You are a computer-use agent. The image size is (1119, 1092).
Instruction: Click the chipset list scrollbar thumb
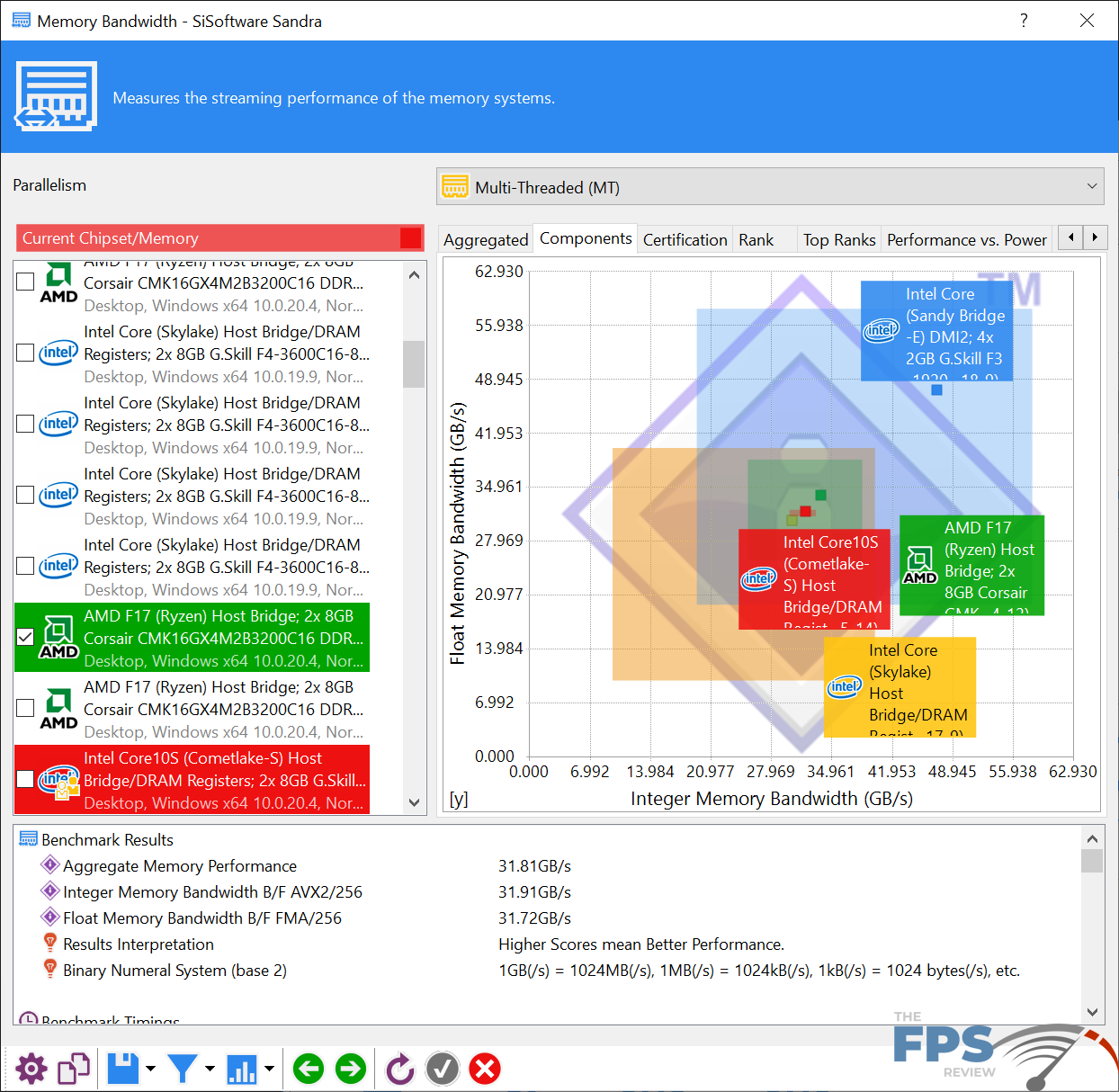[x=414, y=363]
